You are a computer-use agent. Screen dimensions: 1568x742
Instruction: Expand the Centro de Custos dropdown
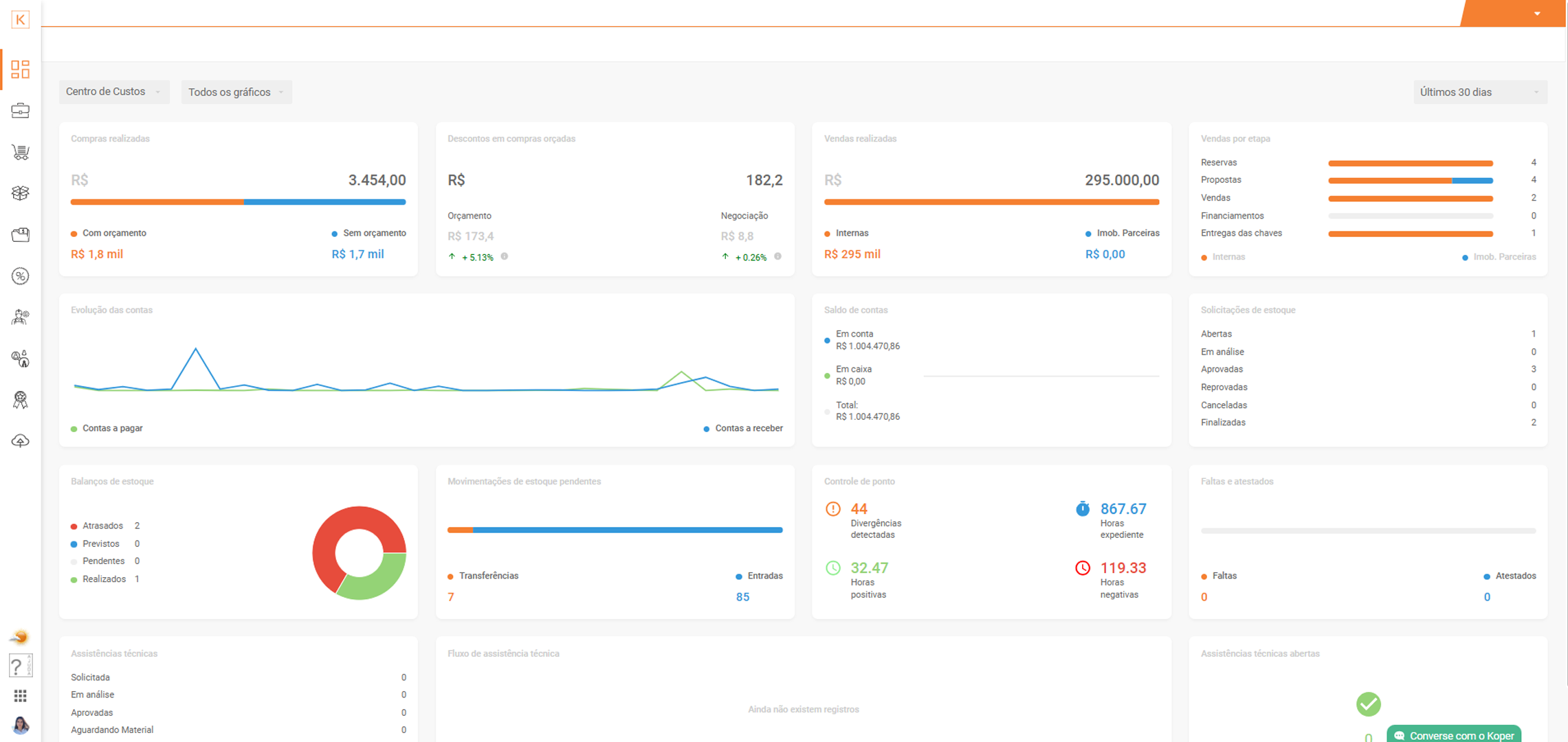[x=113, y=92]
